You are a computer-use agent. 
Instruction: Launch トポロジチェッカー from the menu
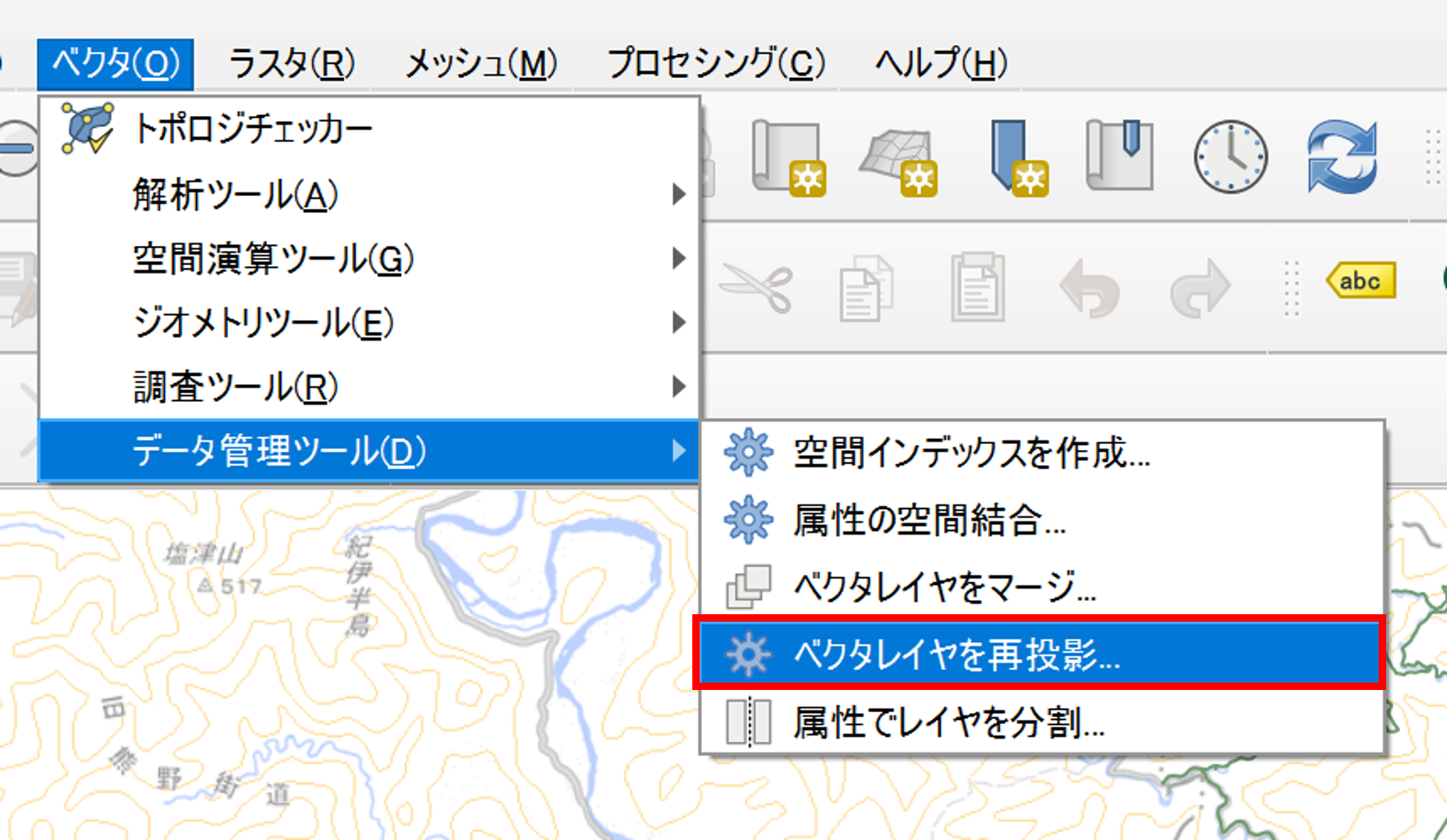pos(253,129)
